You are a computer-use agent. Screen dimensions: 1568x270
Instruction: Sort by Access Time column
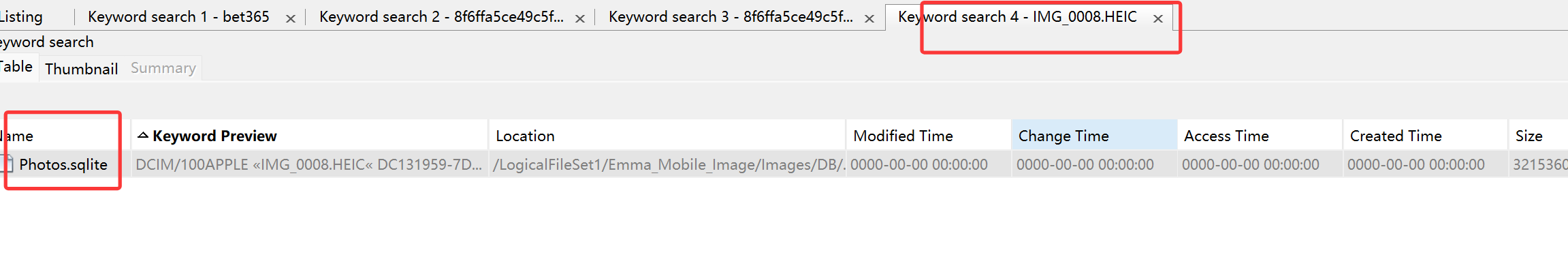(1260, 135)
